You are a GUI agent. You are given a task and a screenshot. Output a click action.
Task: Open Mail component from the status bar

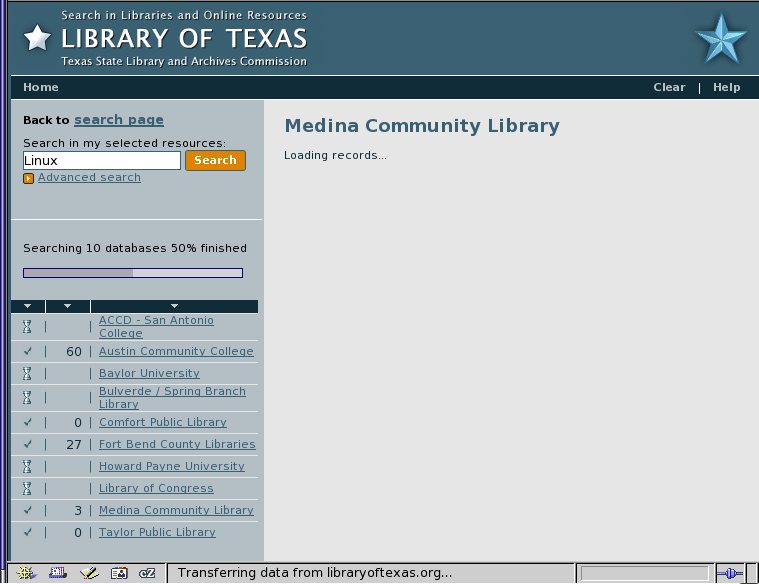(x=57, y=573)
